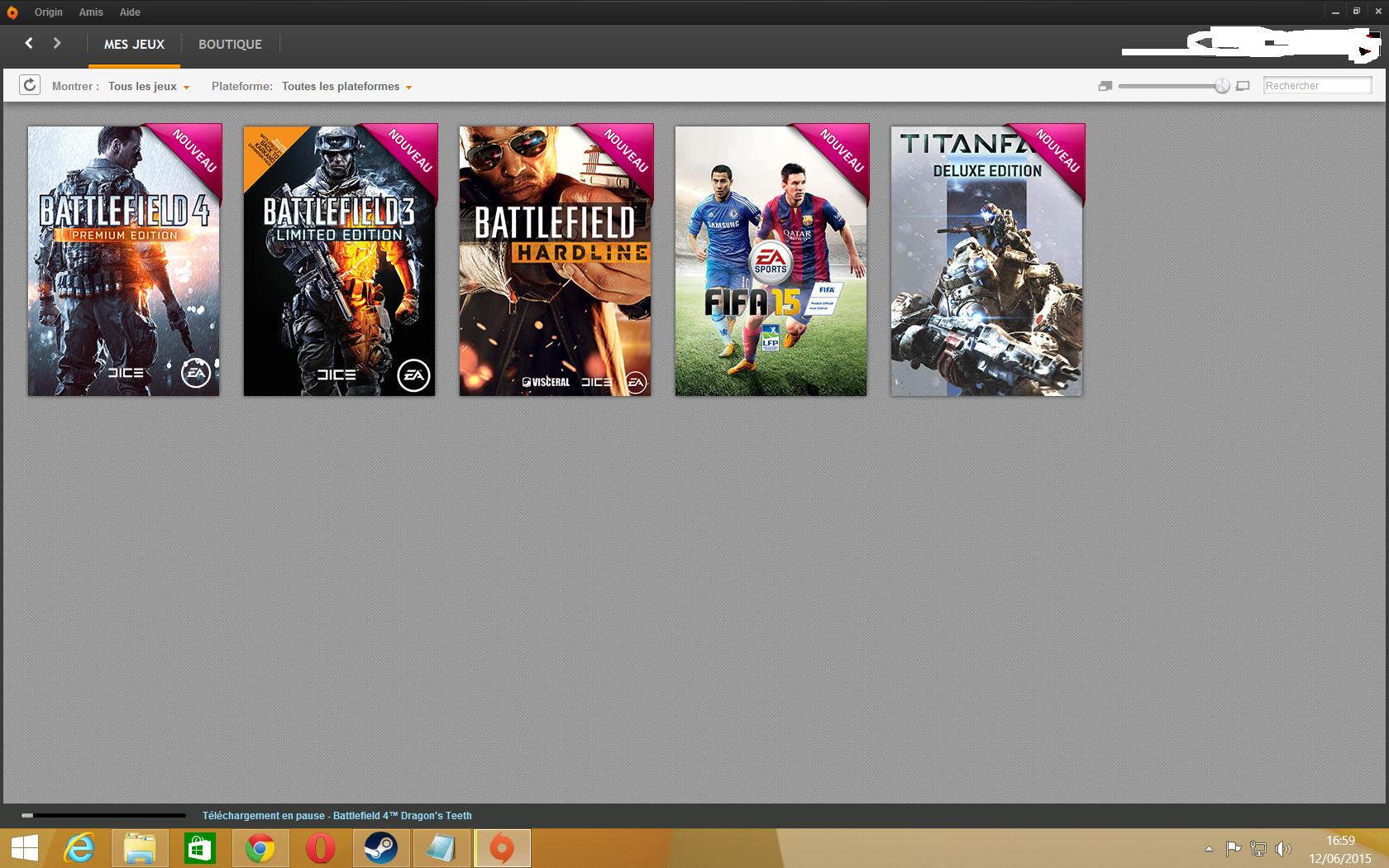
Task: Click the small thumbnails size icon
Action: pos(1105,86)
